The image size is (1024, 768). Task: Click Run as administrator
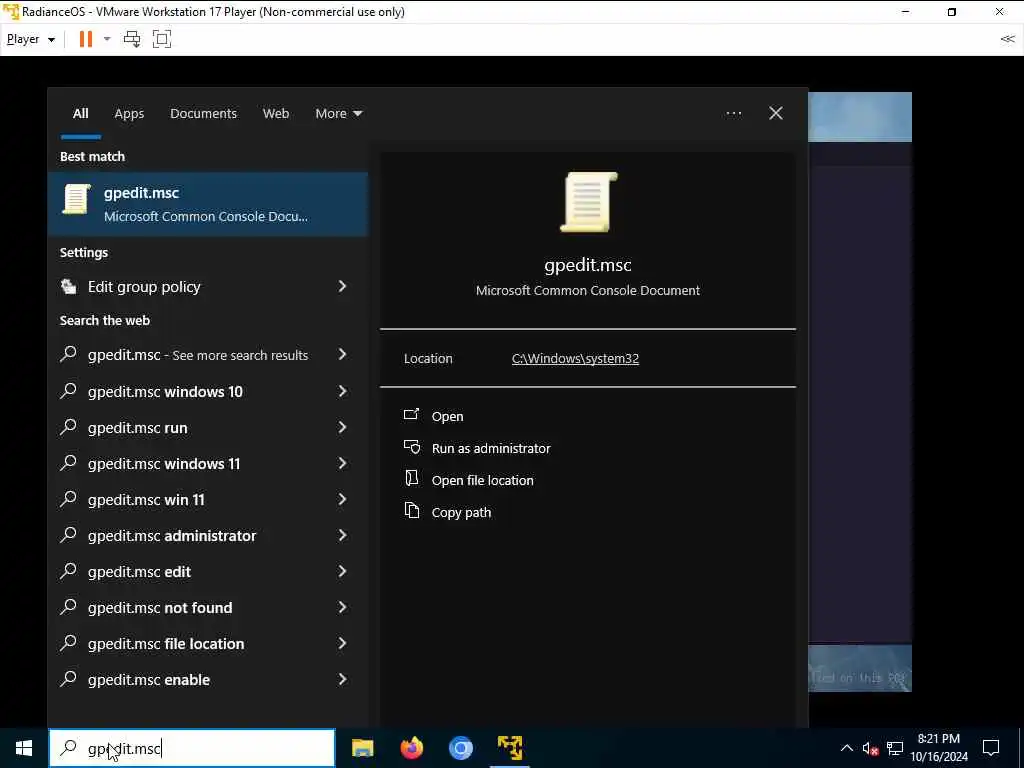491,449
